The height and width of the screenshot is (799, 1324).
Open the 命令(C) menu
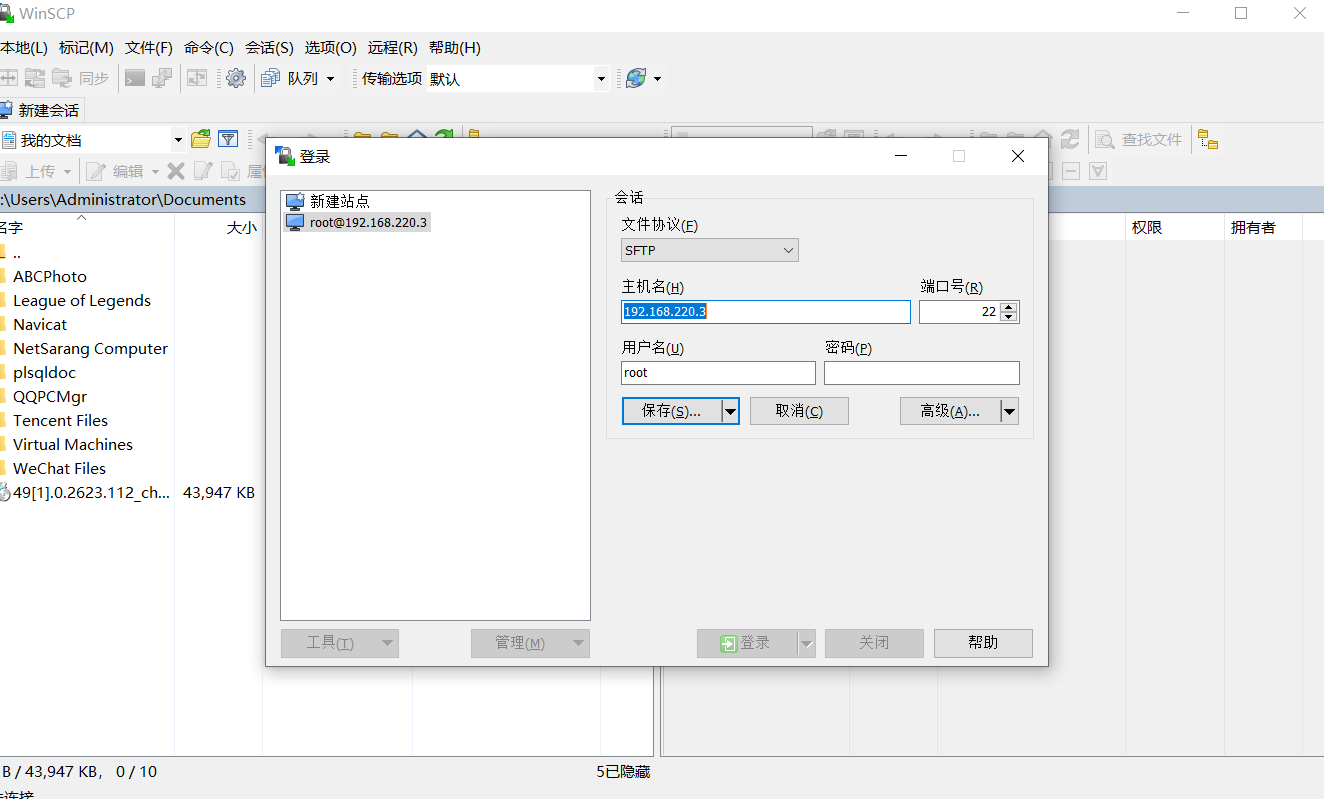(209, 47)
